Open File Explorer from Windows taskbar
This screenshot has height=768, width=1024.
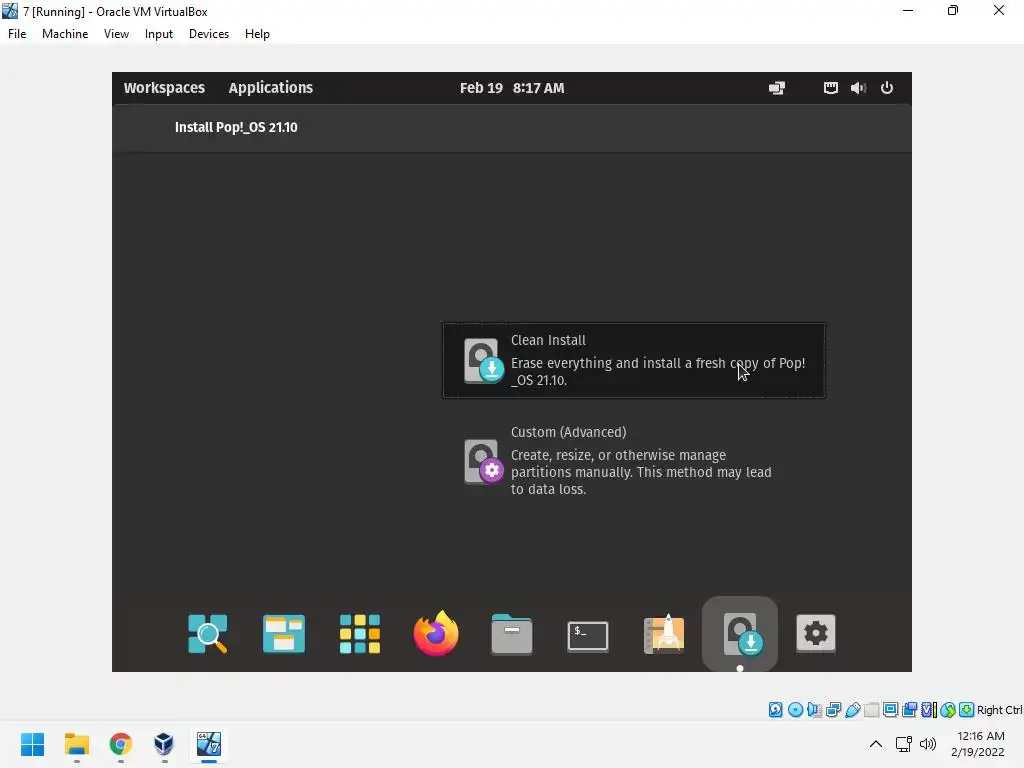pos(76,744)
